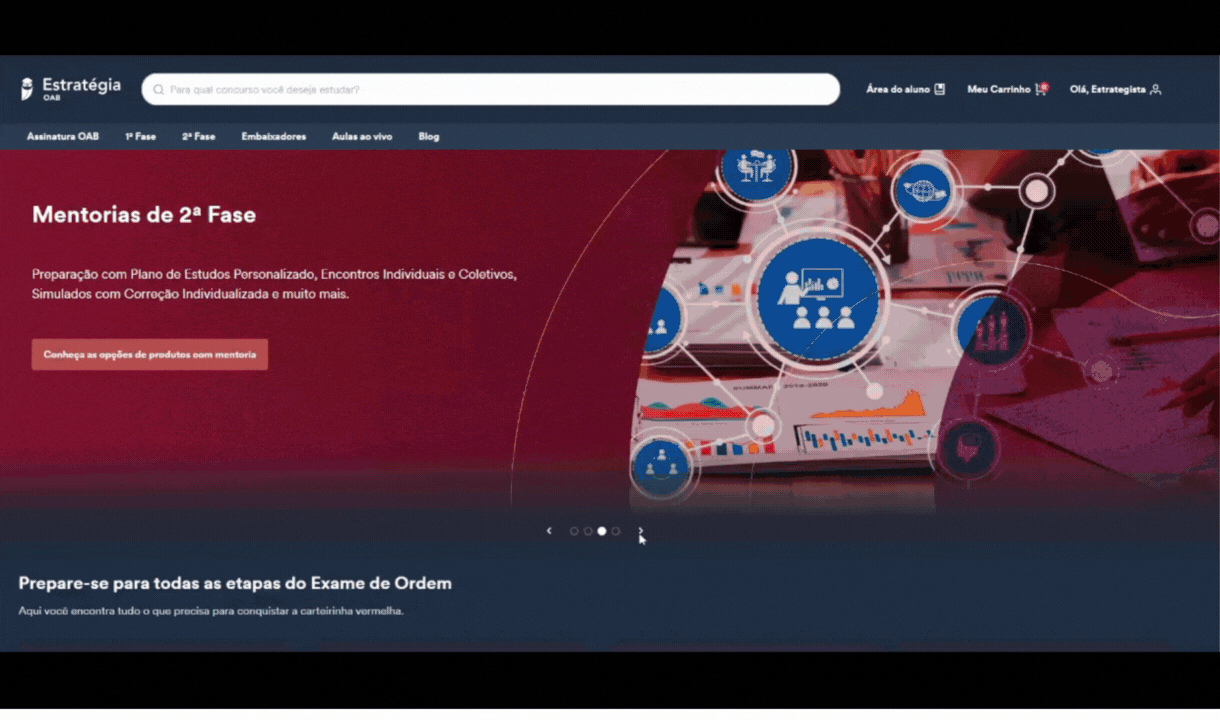Click the banner's large presentation icon

click(x=818, y=298)
